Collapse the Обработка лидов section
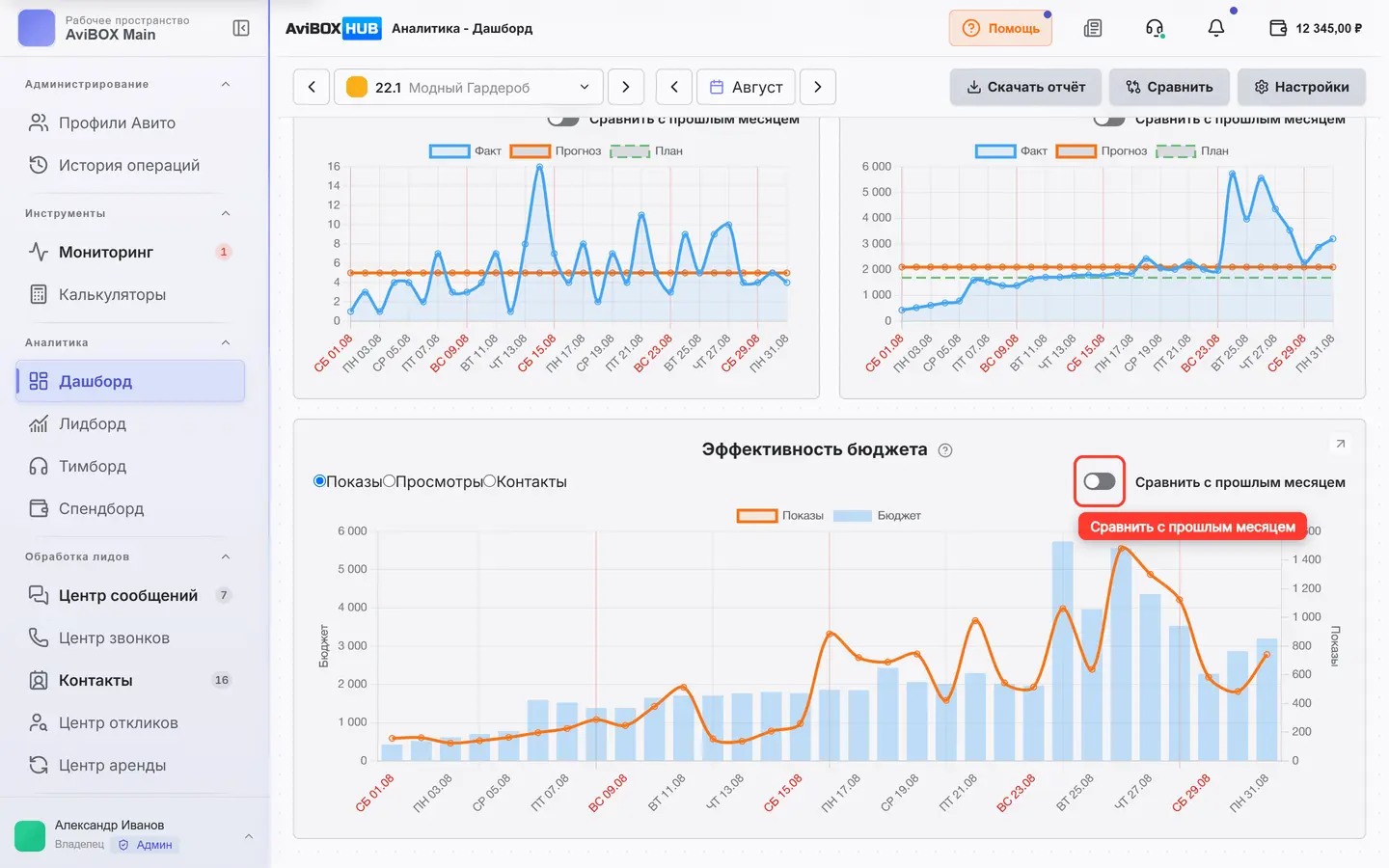 [x=226, y=556]
